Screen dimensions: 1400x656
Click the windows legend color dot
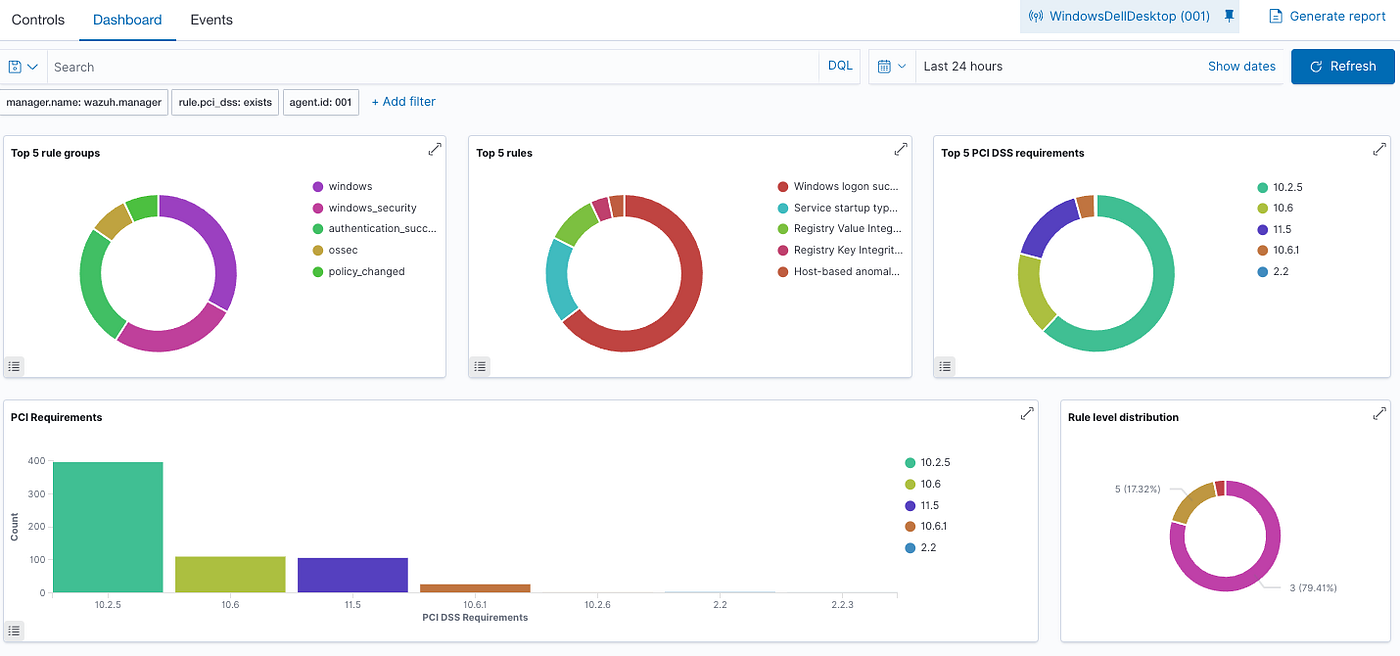click(x=318, y=187)
